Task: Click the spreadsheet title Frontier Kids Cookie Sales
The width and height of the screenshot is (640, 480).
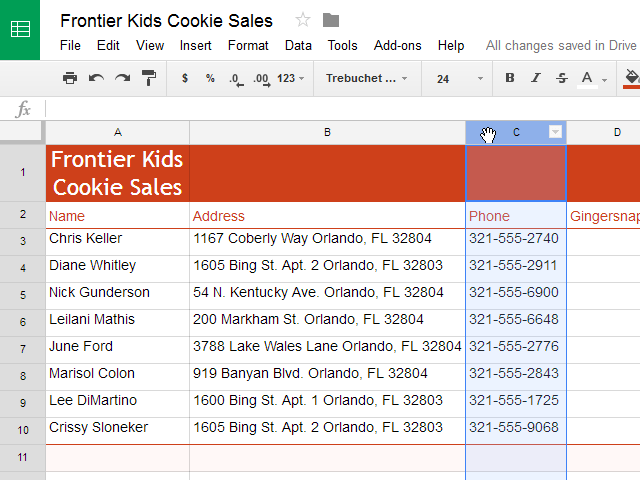Action: pyautogui.click(x=166, y=21)
